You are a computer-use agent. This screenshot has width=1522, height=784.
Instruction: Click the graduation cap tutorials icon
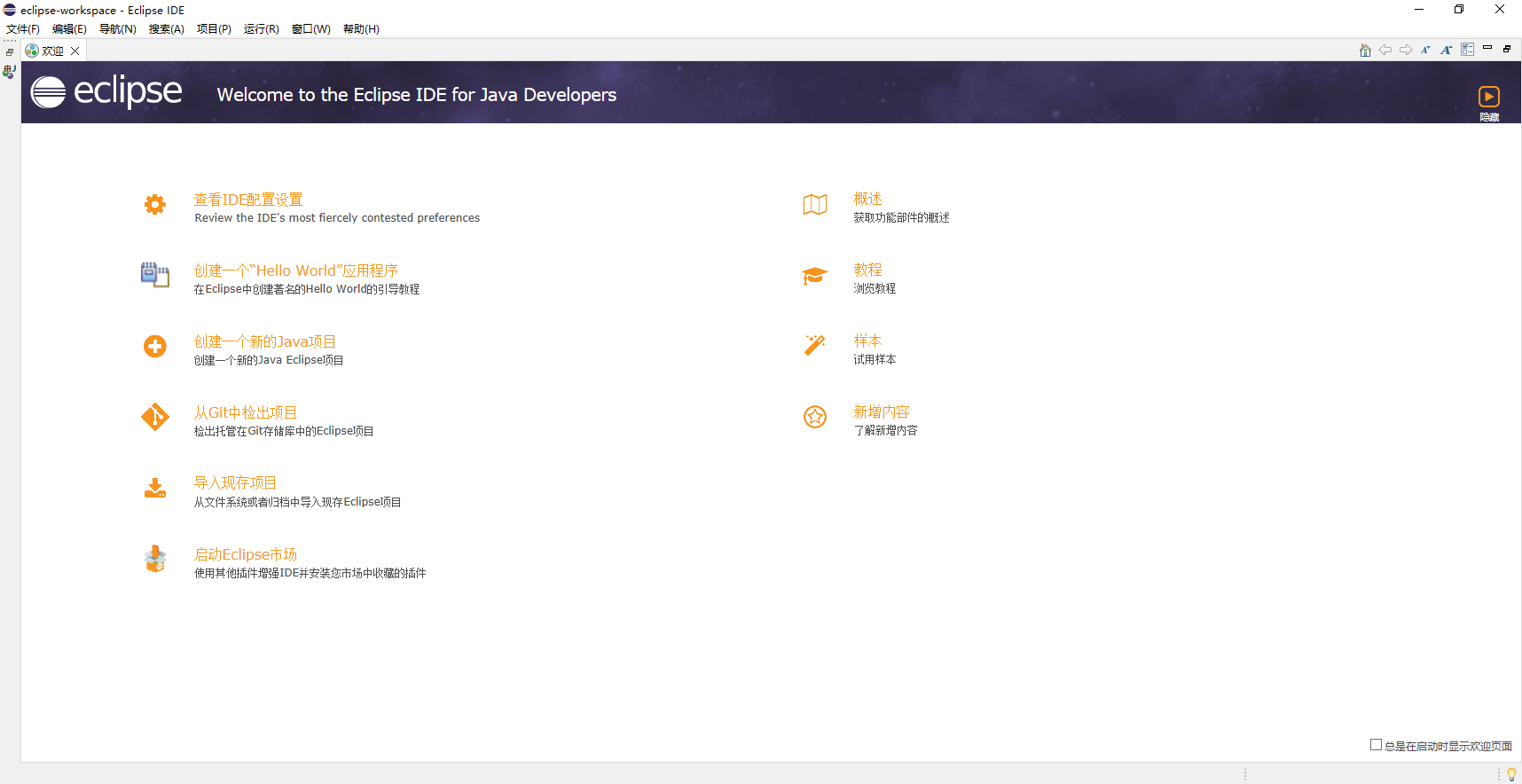click(814, 276)
